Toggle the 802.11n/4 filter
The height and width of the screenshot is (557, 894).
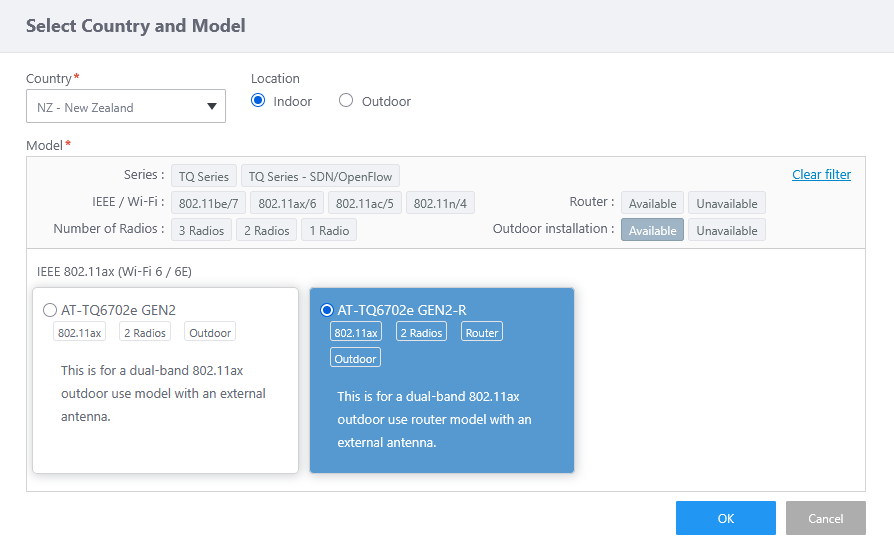[x=440, y=203]
